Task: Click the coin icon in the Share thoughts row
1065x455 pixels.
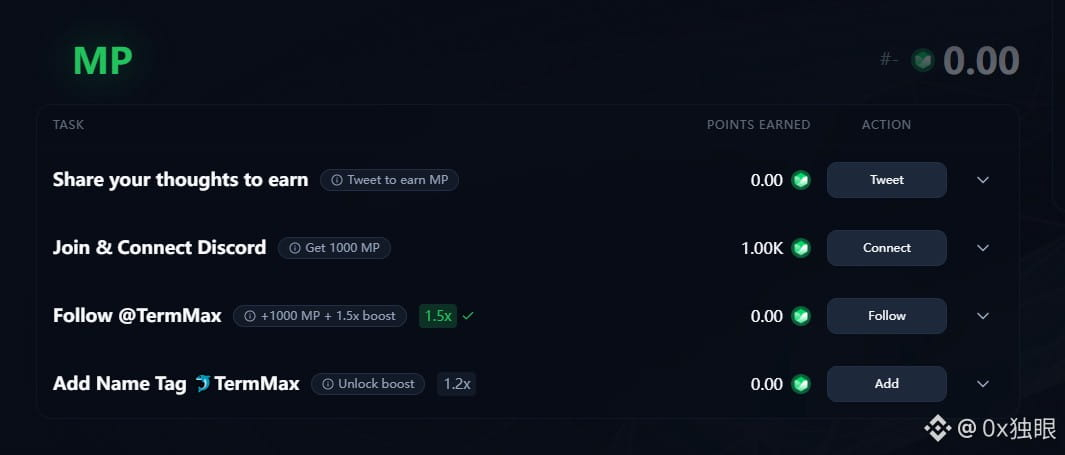Action: (800, 180)
